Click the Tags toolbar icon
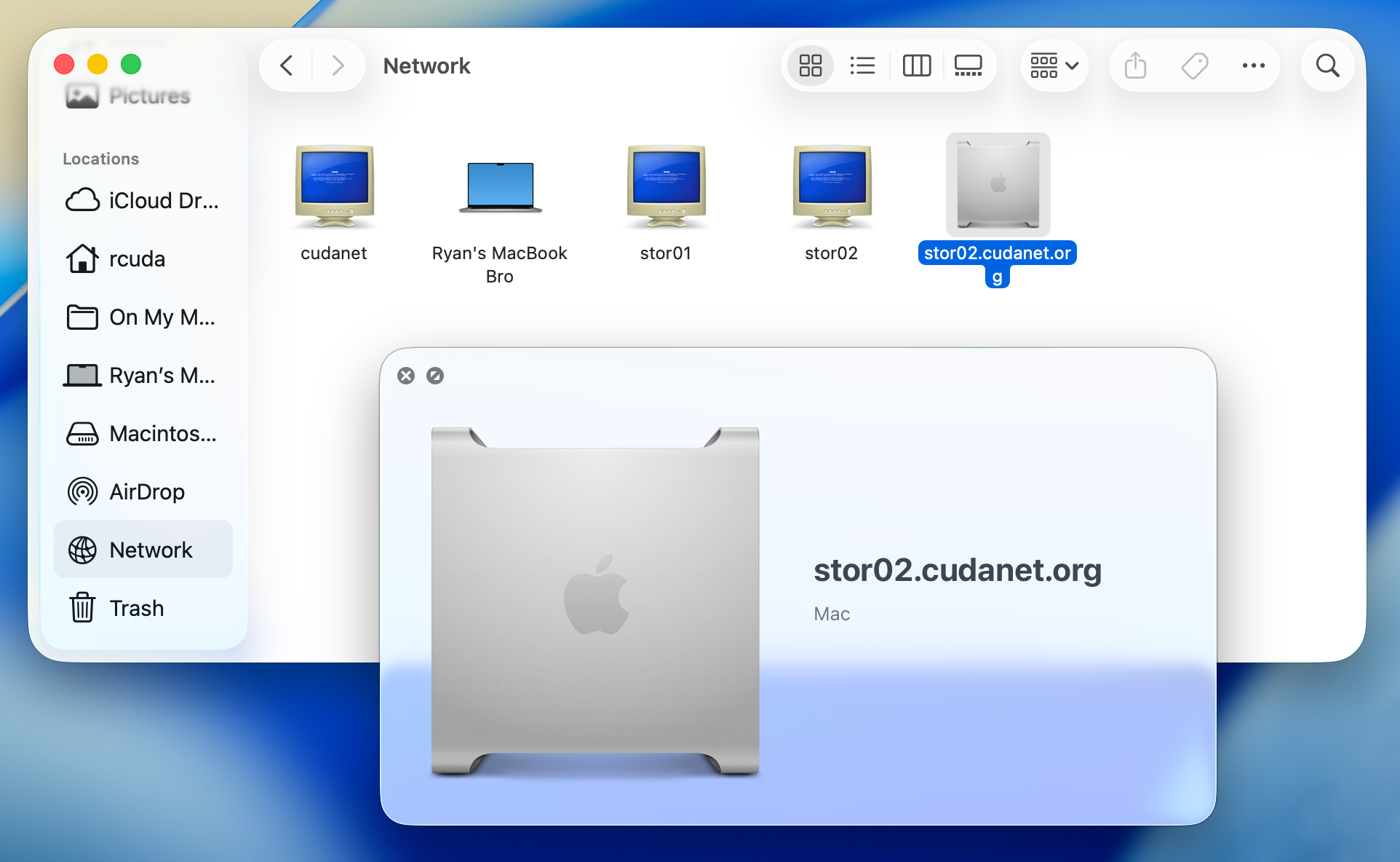 coord(1194,66)
